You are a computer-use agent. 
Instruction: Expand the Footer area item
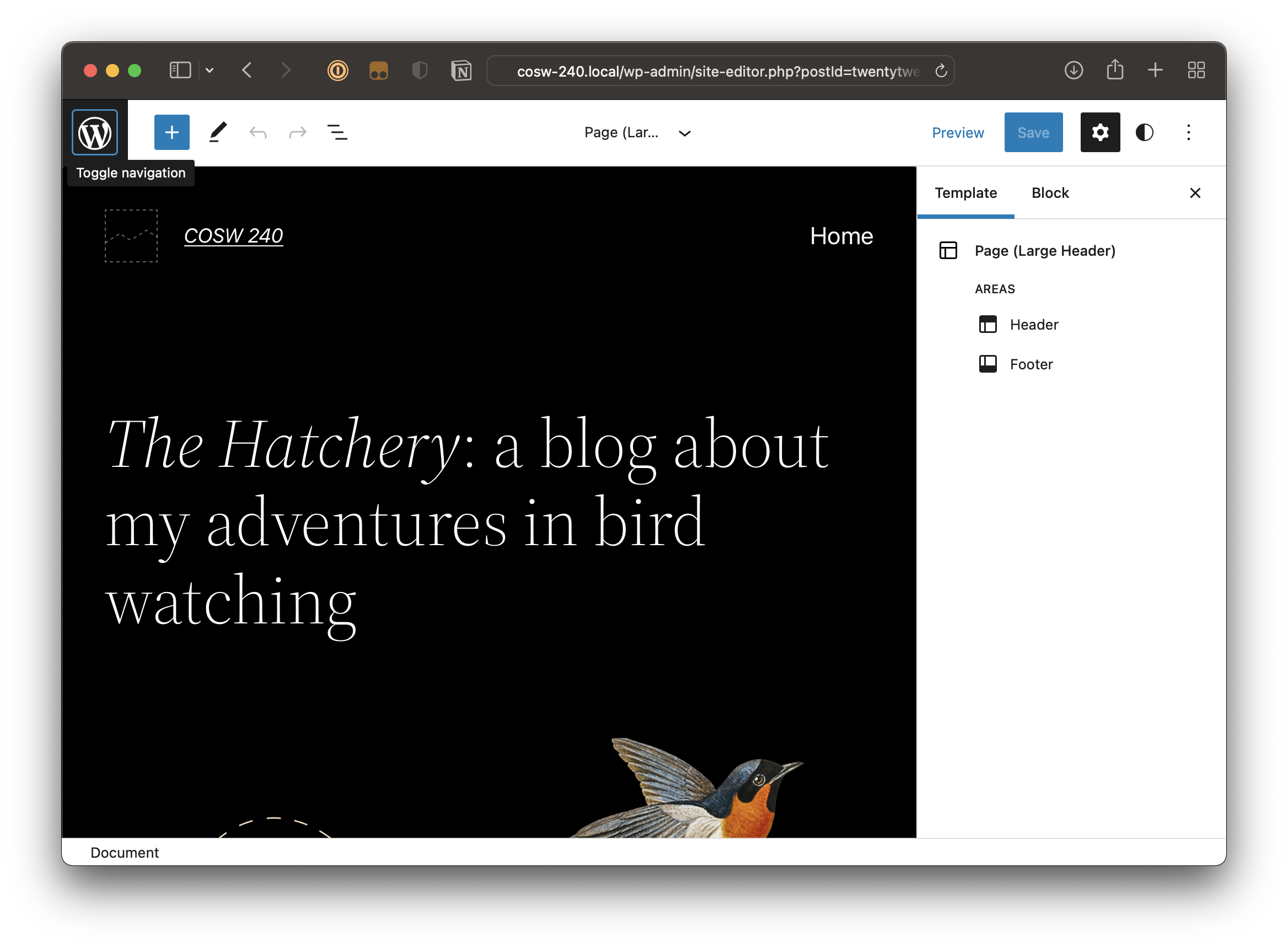coord(1031,363)
